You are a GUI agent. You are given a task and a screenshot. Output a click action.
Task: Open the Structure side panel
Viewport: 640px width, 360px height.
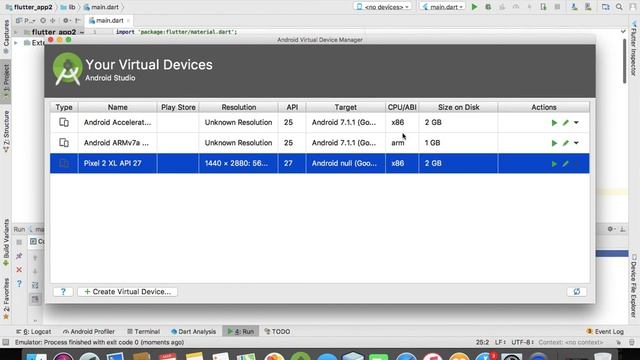6,131
